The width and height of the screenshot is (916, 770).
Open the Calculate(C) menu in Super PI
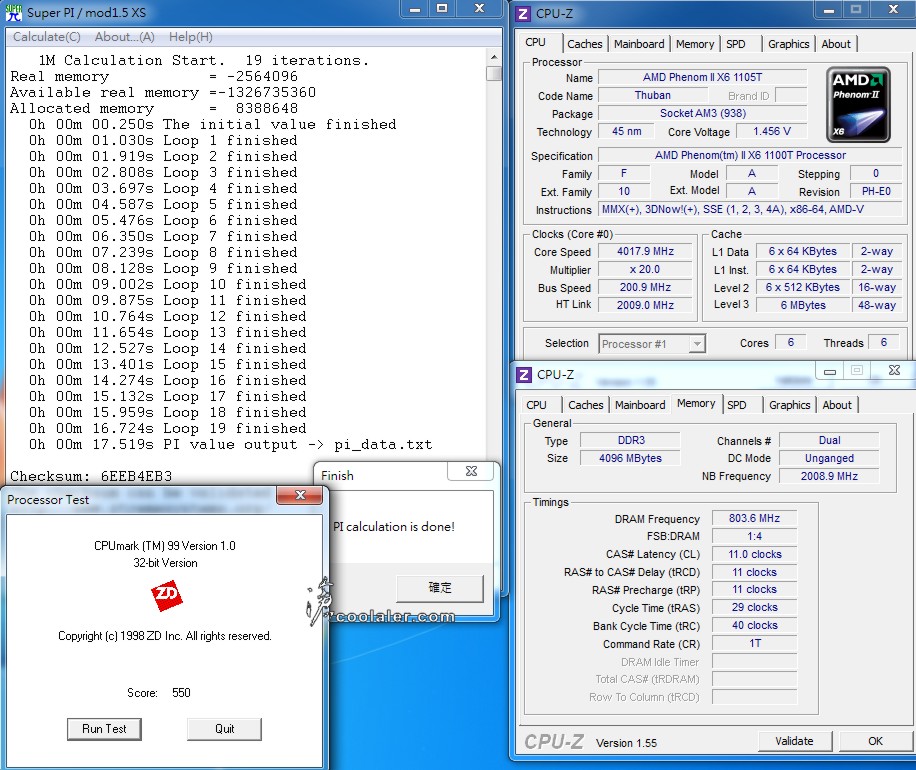[47, 37]
